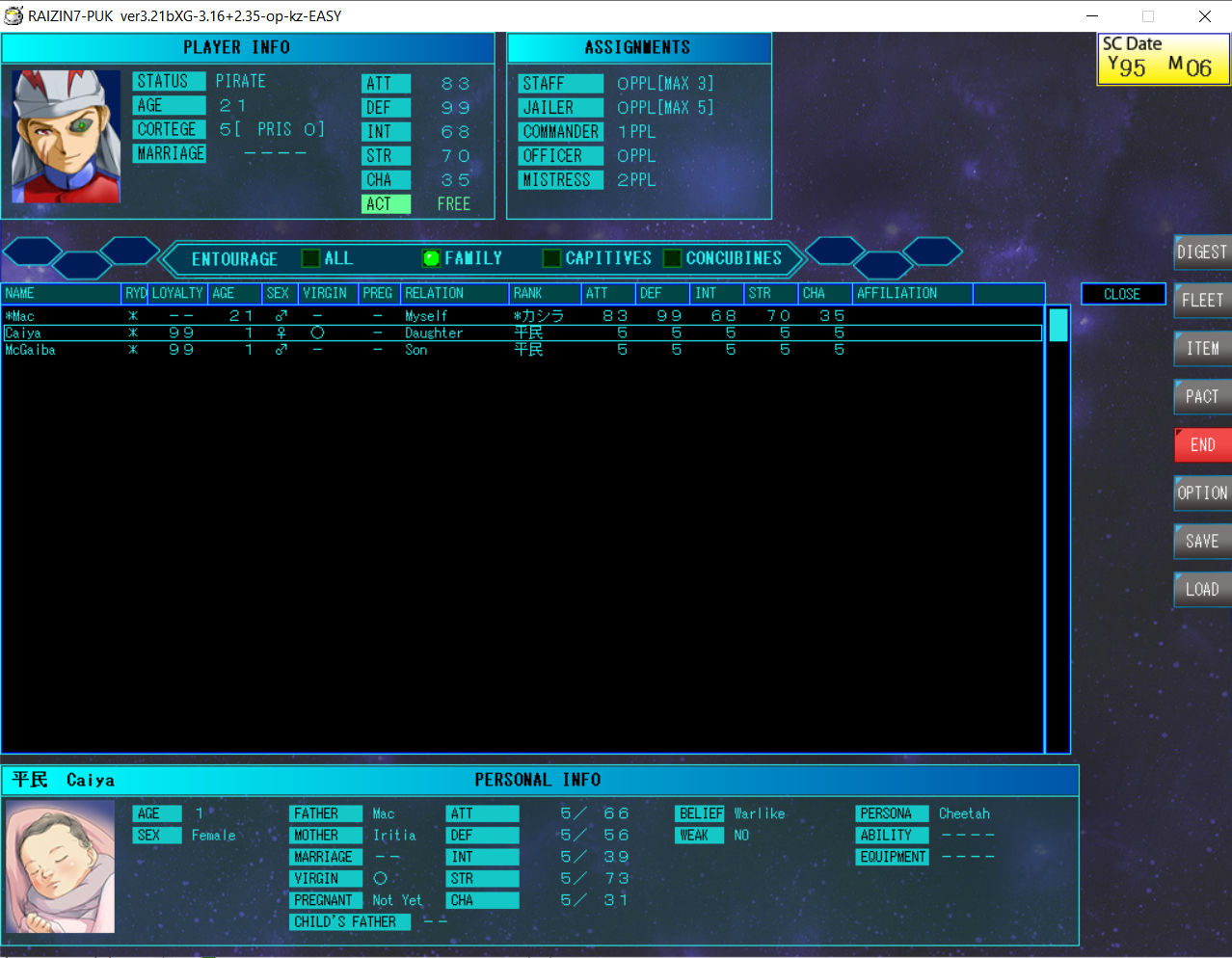Click SAVE to save game
The image size is (1232, 958).
1201,542
